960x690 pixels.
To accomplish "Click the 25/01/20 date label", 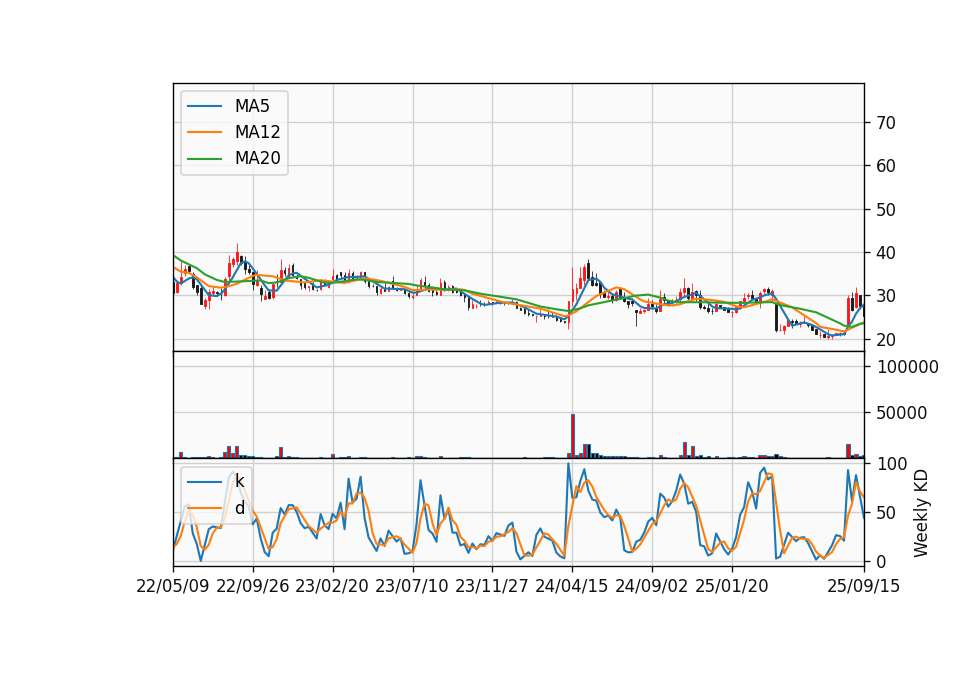I will click(x=732, y=587).
